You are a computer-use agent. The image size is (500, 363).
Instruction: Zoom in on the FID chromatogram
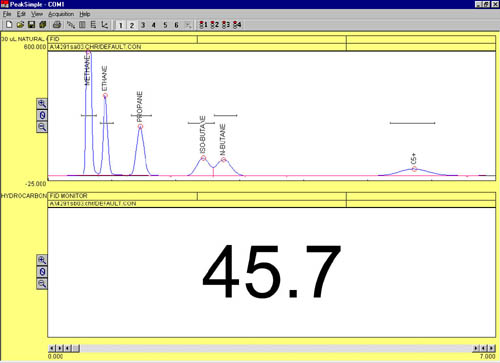click(42, 104)
